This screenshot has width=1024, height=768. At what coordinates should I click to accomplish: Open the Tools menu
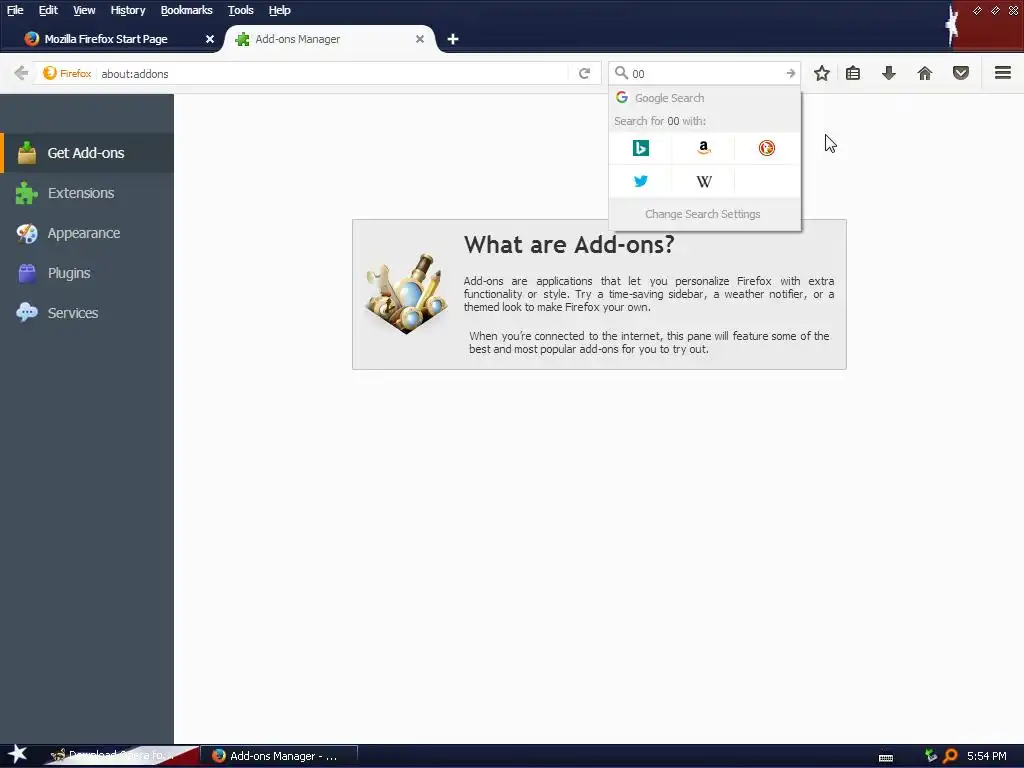pyautogui.click(x=240, y=10)
